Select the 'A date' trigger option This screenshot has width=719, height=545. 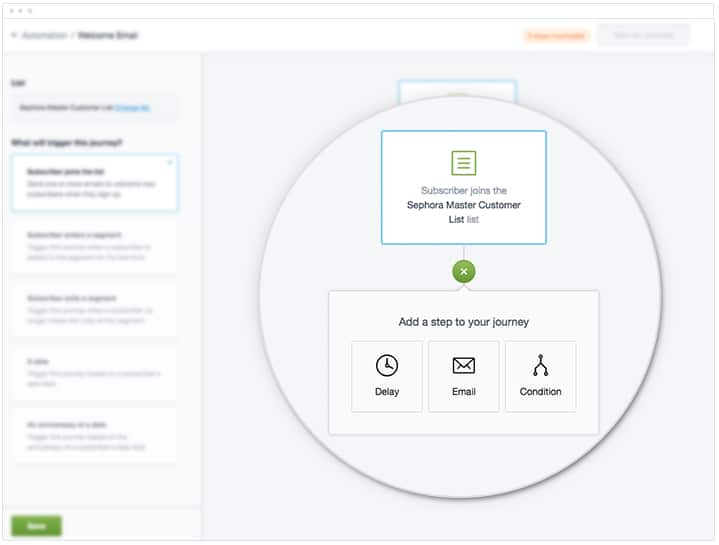tap(94, 372)
